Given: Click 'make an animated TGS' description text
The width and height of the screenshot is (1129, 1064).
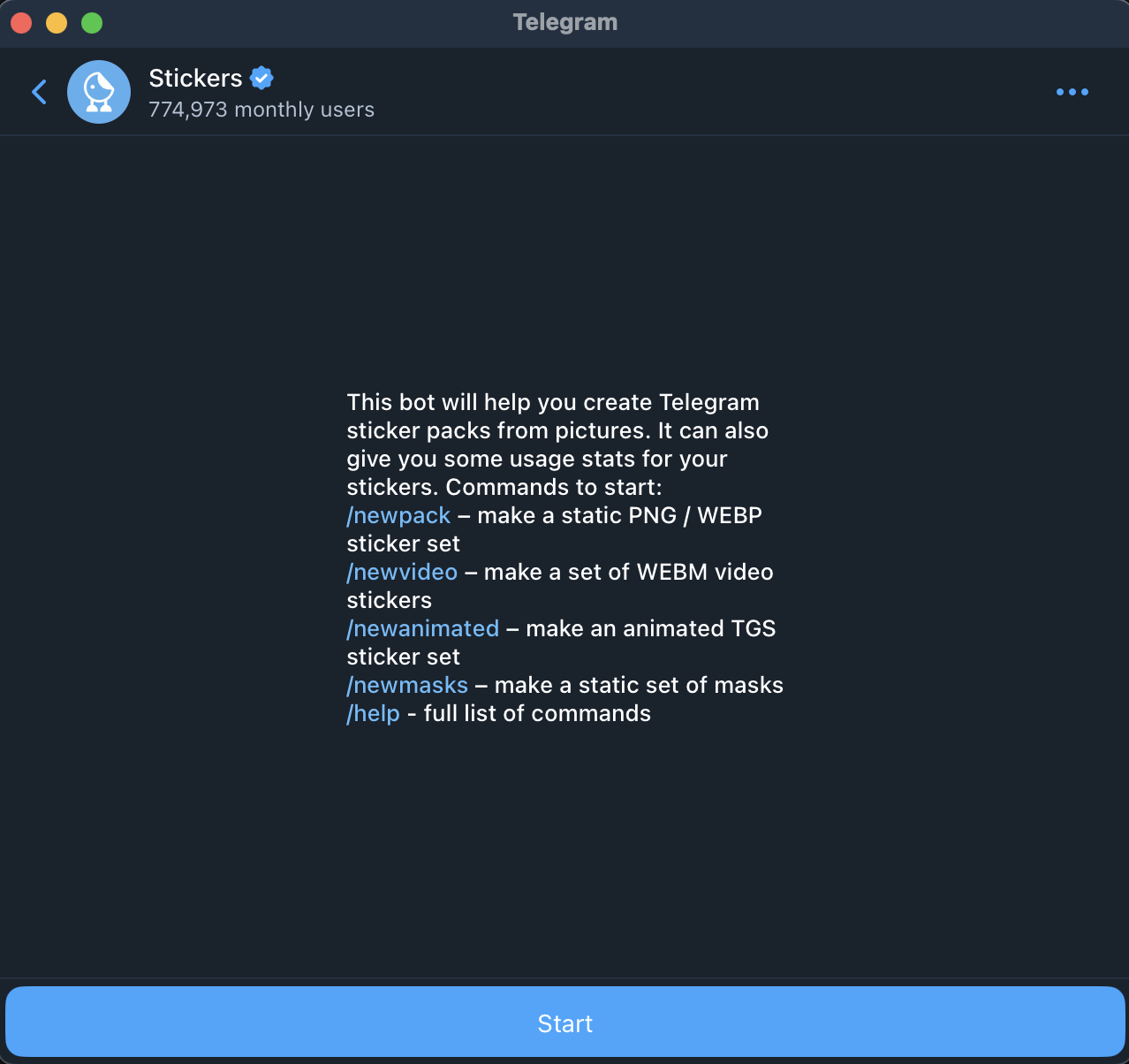Looking at the screenshot, I should click(x=651, y=628).
